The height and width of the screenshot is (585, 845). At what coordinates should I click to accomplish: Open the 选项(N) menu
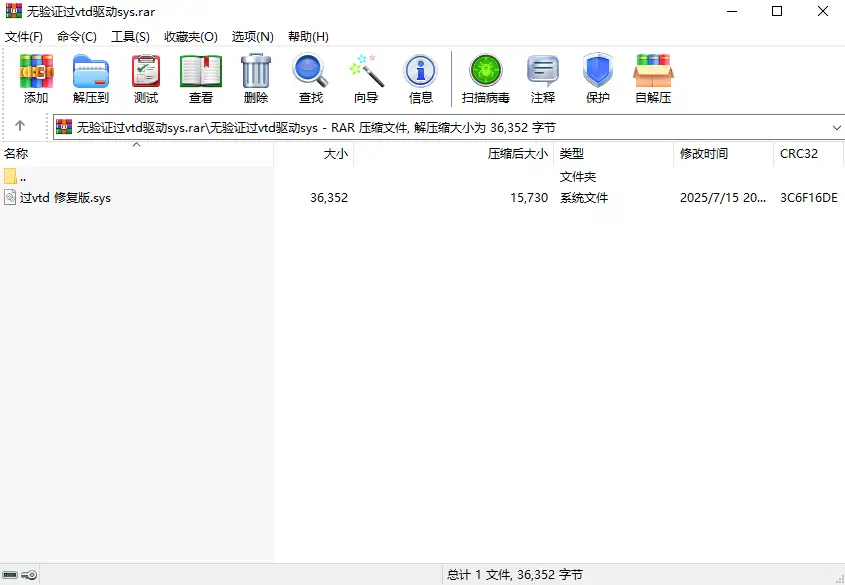pyautogui.click(x=252, y=36)
